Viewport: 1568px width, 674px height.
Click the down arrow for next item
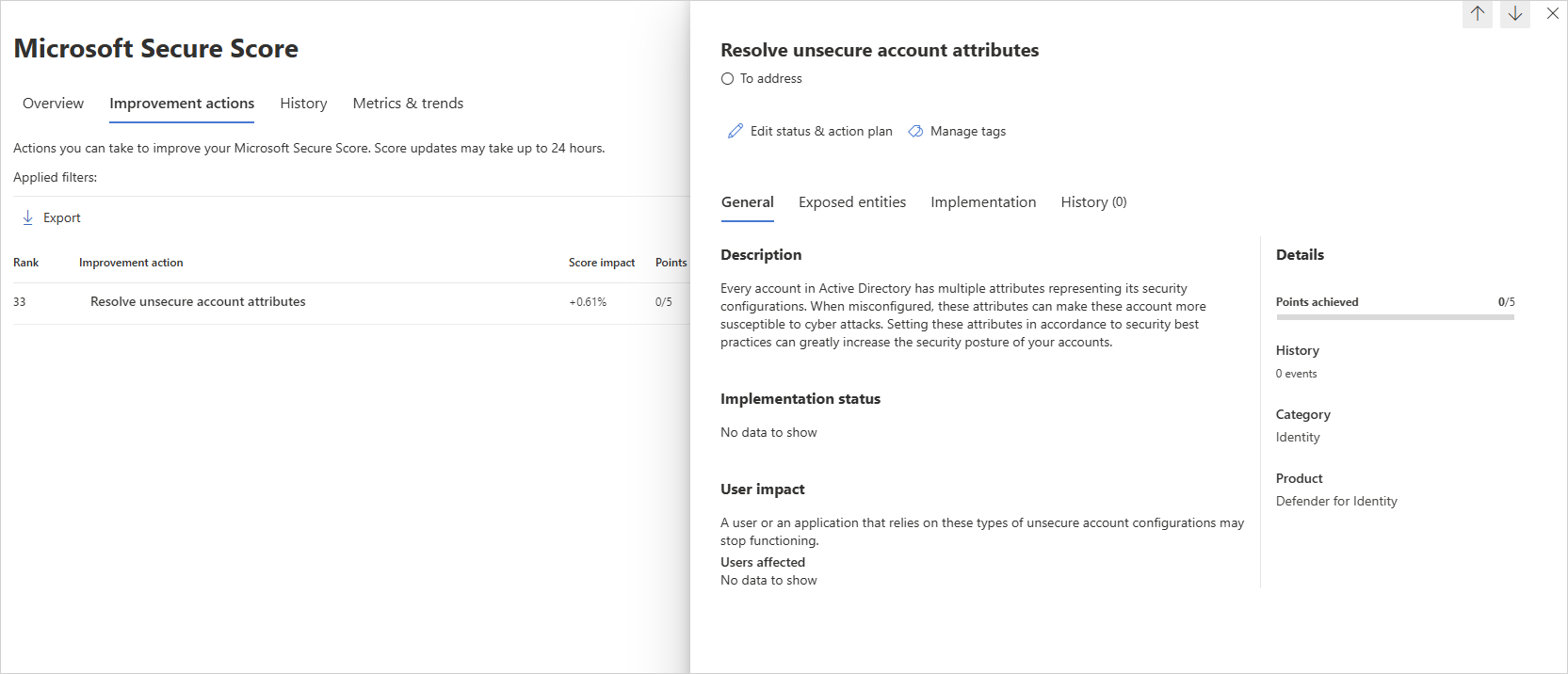(1515, 14)
